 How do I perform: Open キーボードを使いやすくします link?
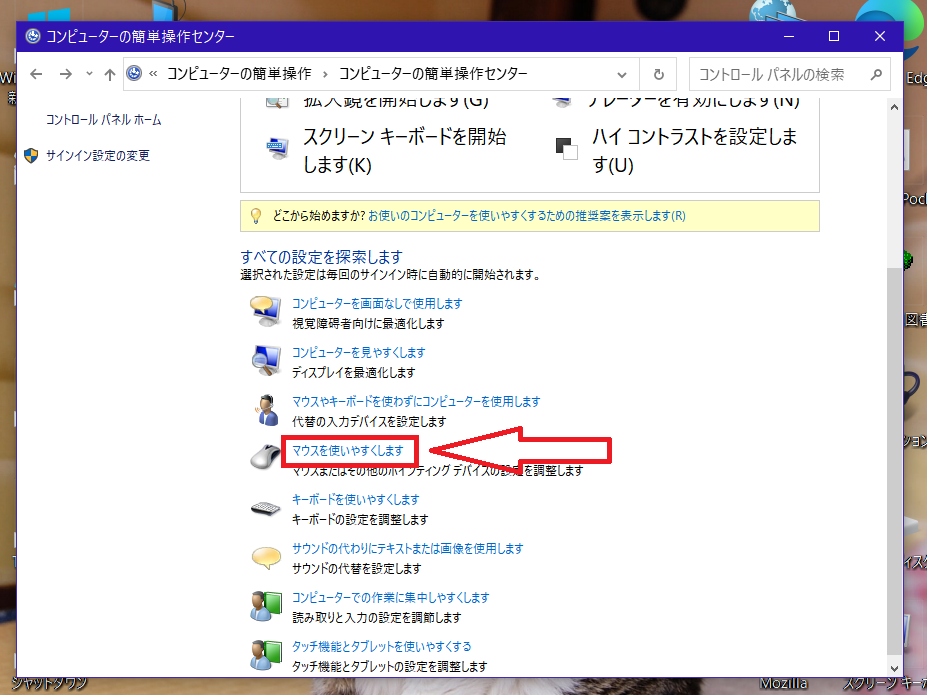coord(355,500)
